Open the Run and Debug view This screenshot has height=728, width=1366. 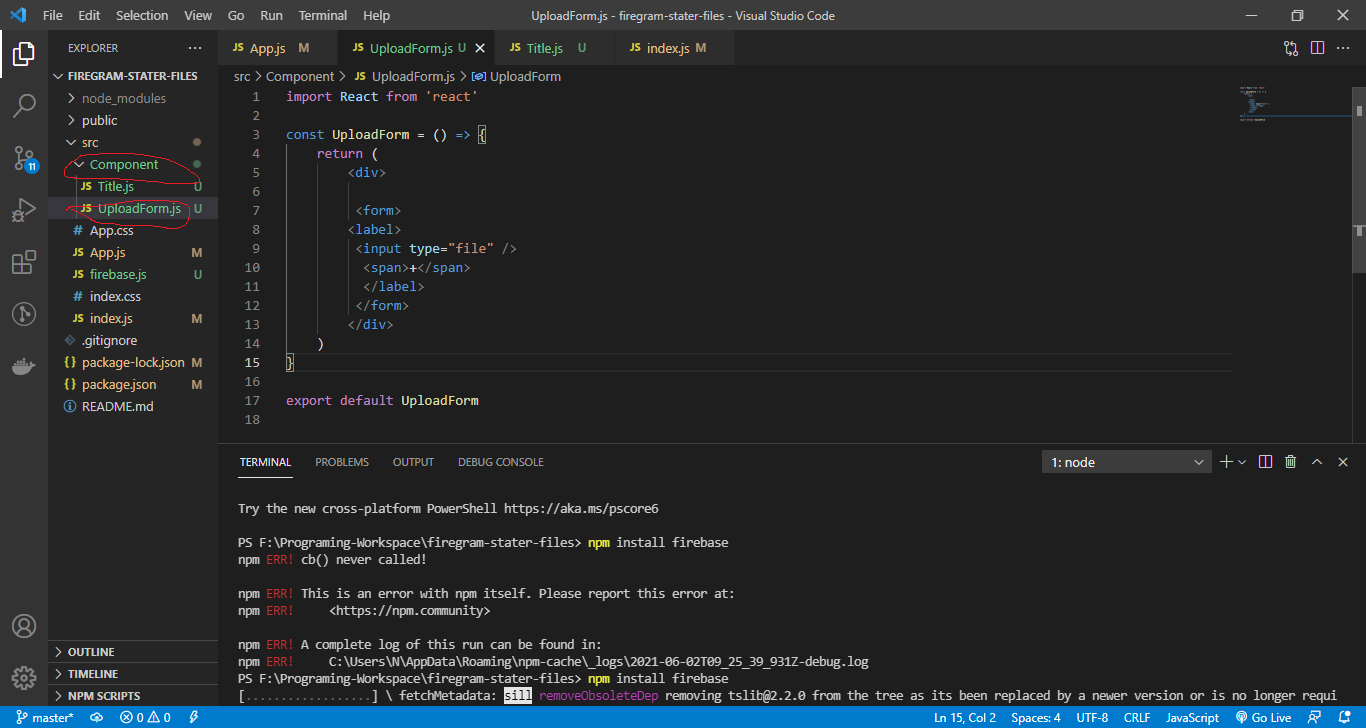coord(24,210)
